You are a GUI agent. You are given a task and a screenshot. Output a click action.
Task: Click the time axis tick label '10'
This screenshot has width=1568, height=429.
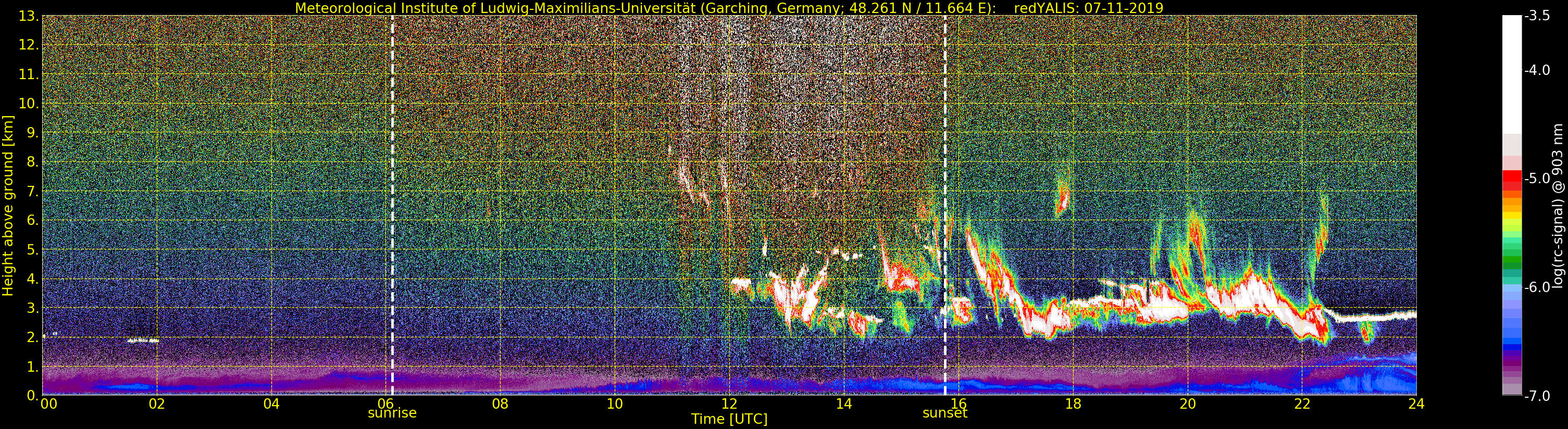pyautogui.click(x=615, y=404)
